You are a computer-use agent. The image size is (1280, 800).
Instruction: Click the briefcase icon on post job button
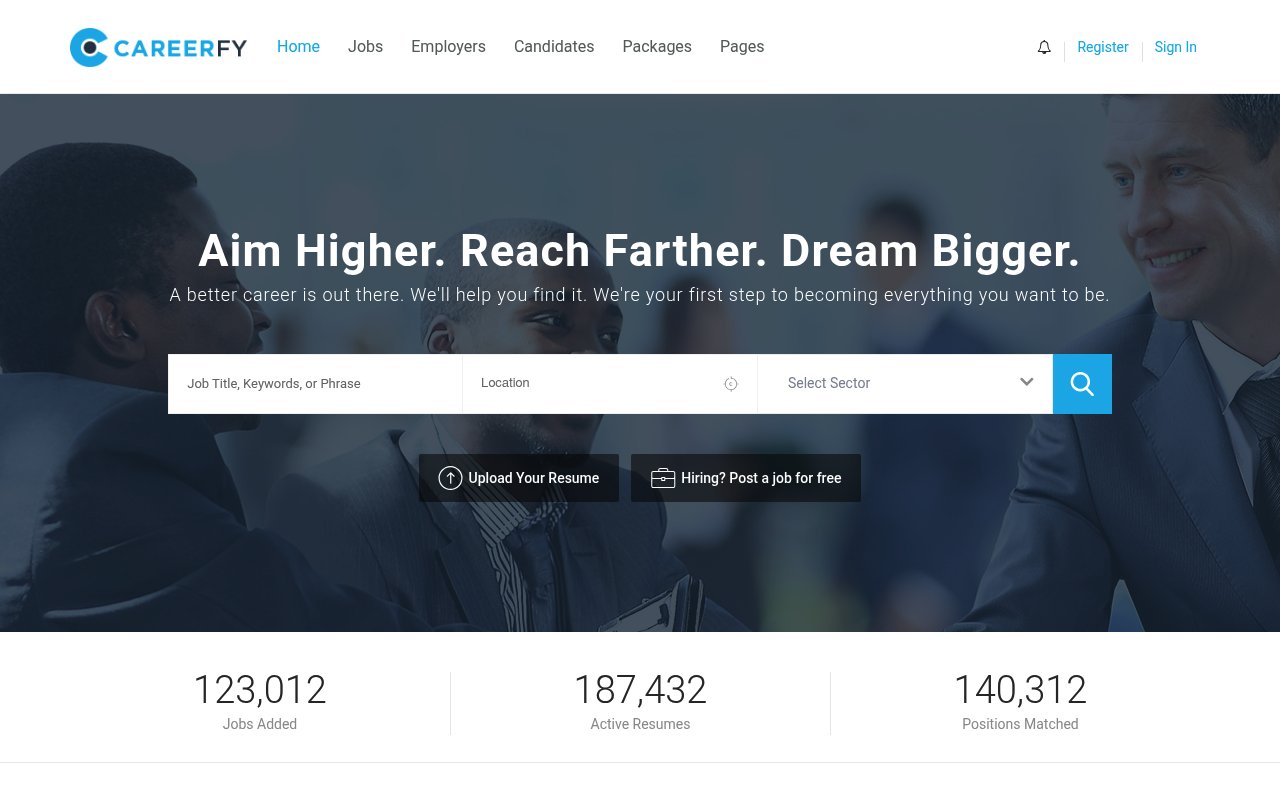pos(663,478)
